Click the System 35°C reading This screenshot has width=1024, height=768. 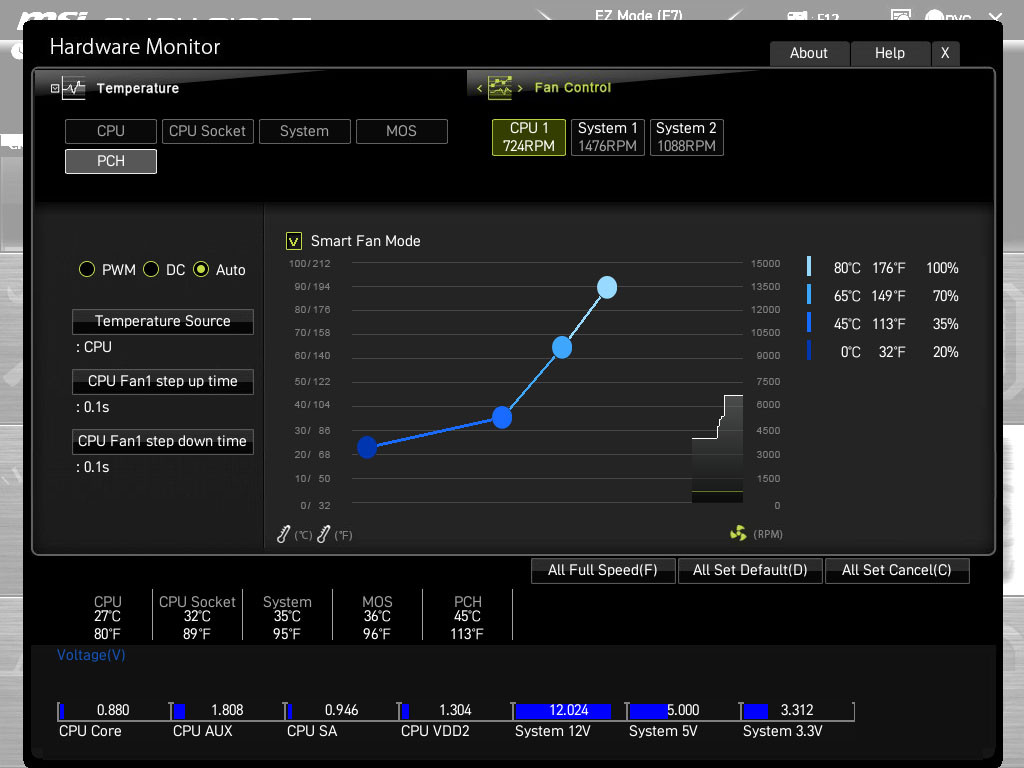pos(287,616)
